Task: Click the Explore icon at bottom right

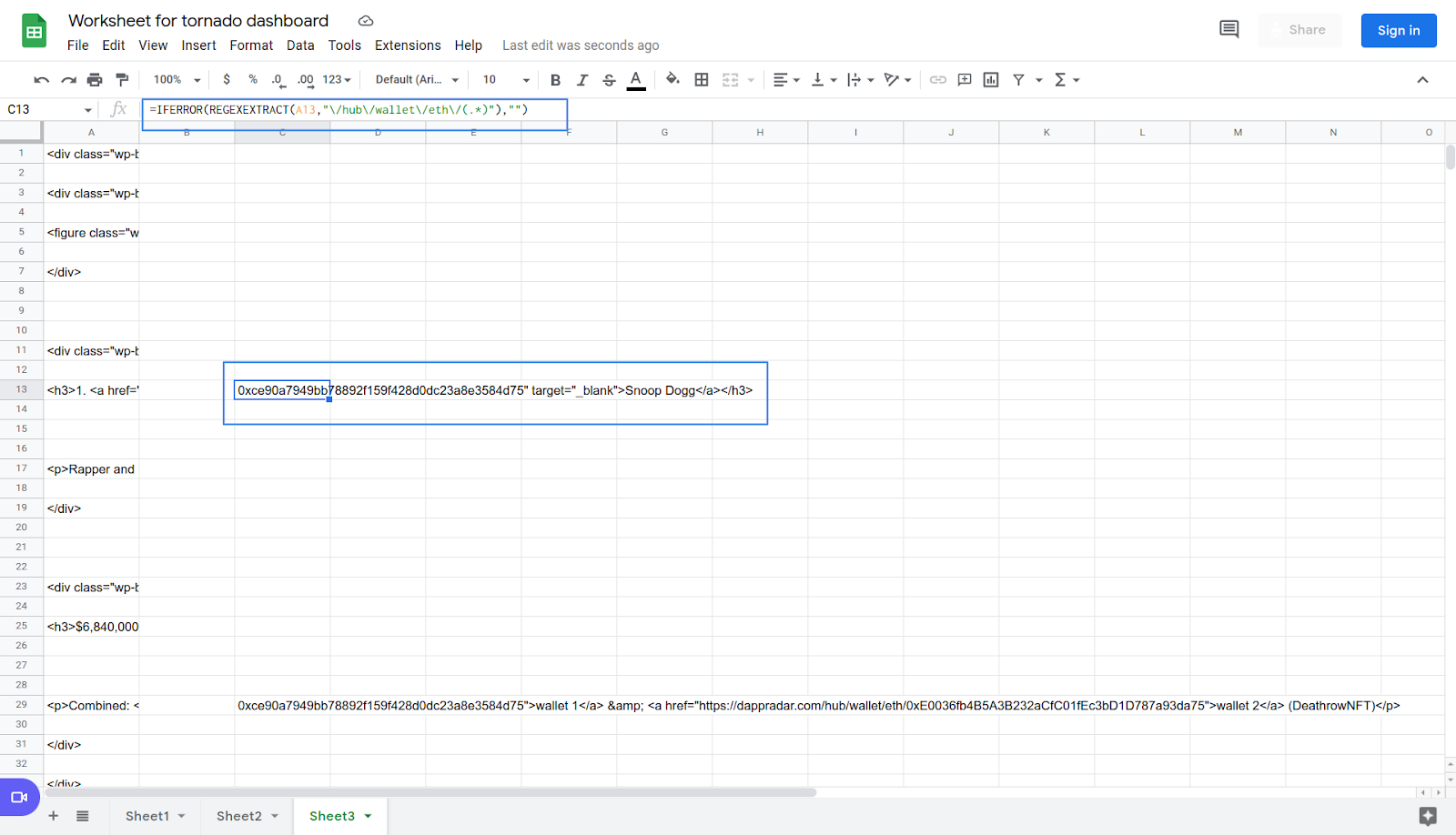Action: pos(1428,816)
